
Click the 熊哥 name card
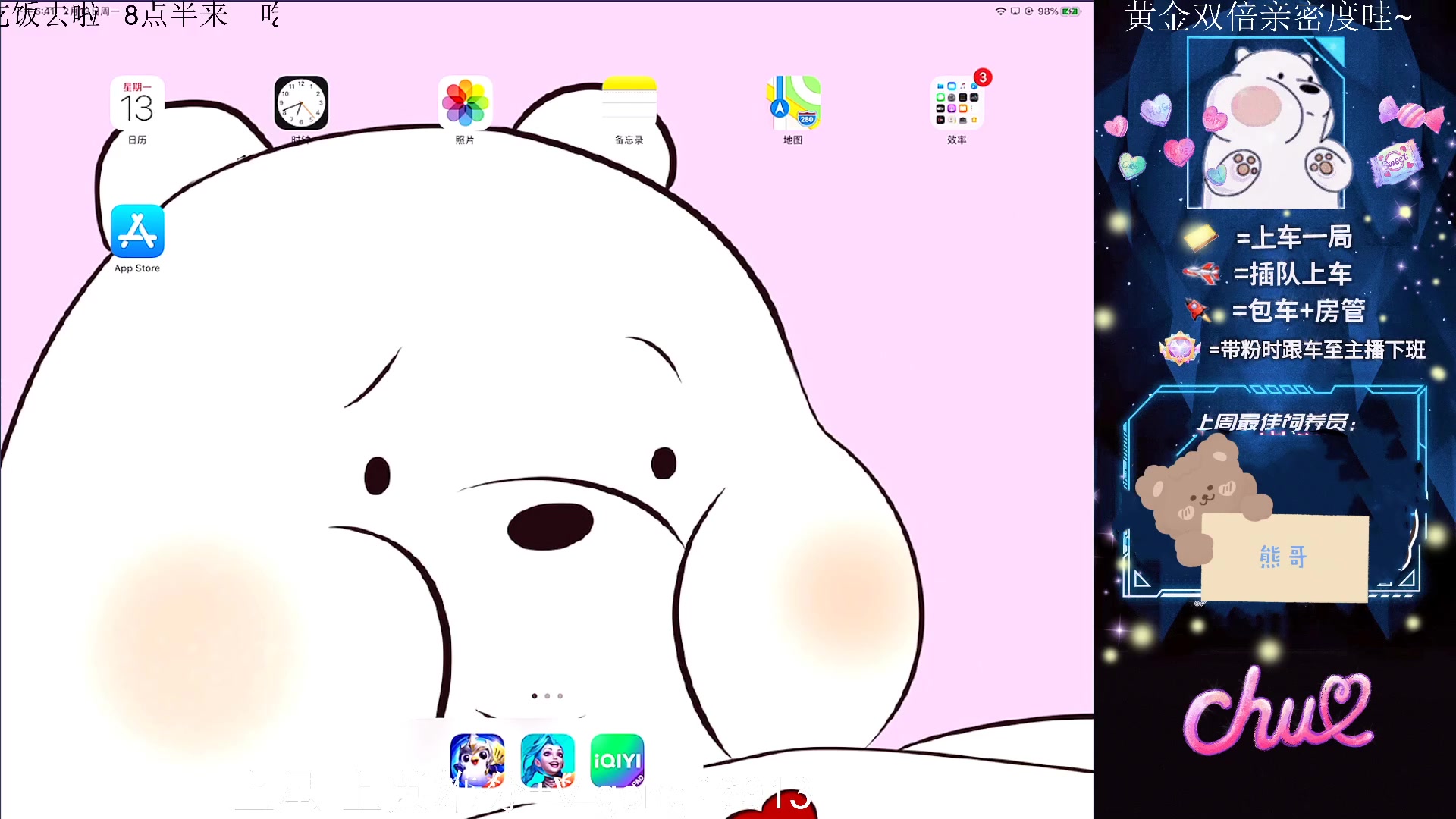[1285, 557]
